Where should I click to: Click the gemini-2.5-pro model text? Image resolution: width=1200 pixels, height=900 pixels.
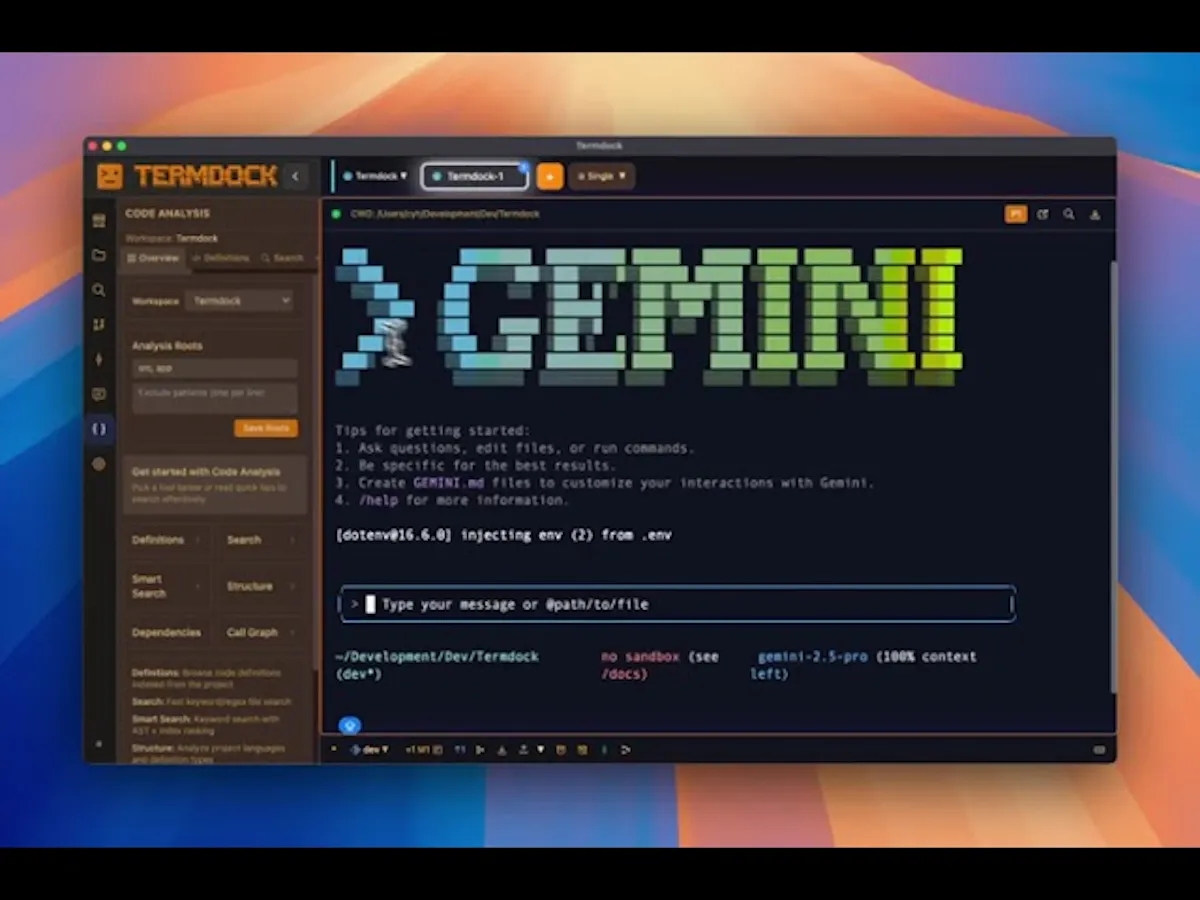(x=813, y=657)
